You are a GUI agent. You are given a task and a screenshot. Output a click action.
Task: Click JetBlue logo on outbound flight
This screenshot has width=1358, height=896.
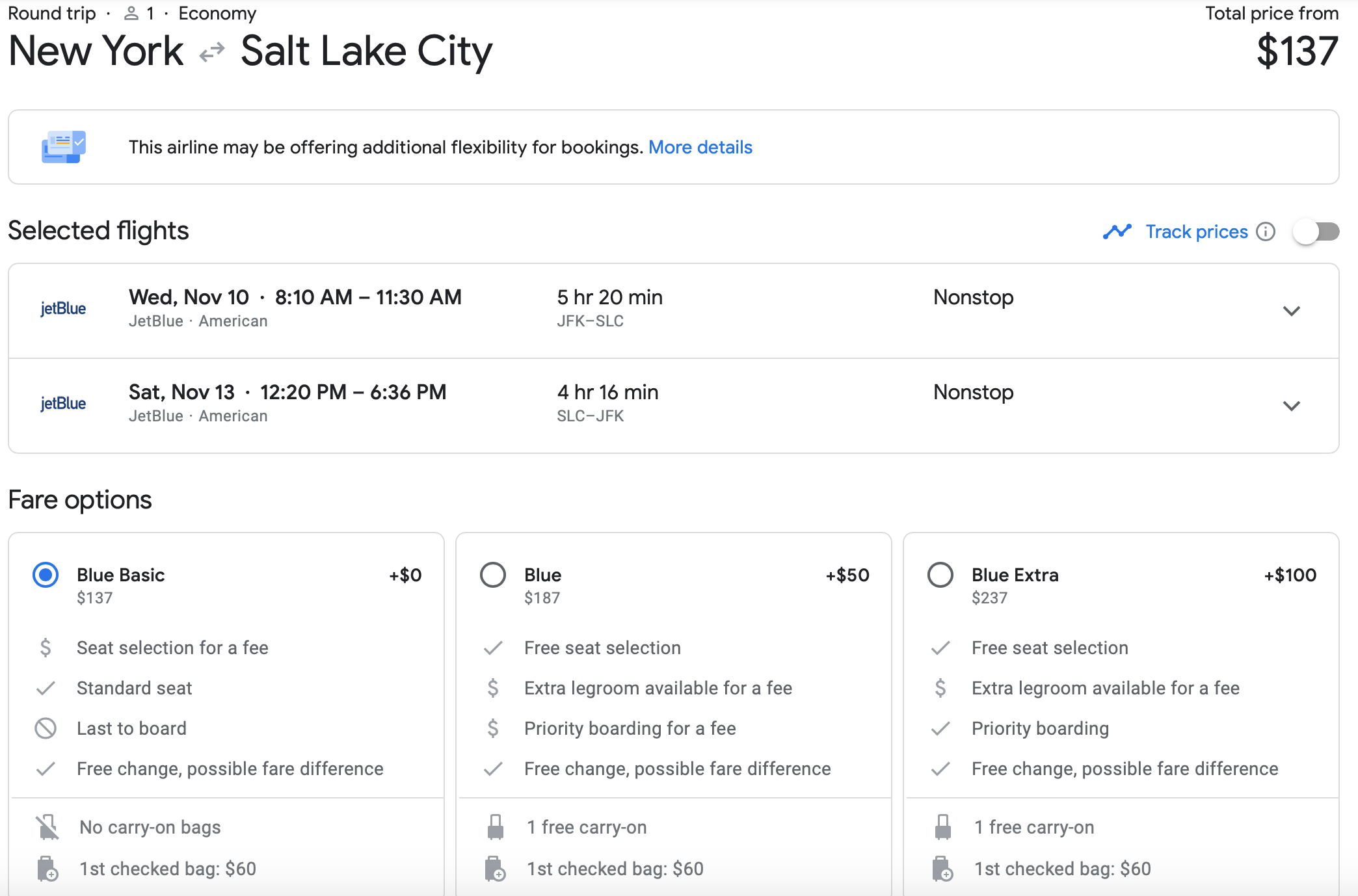63,309
